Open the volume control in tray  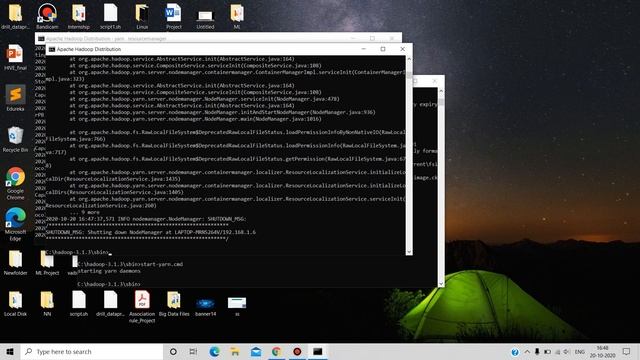click(x=567, y=352)
